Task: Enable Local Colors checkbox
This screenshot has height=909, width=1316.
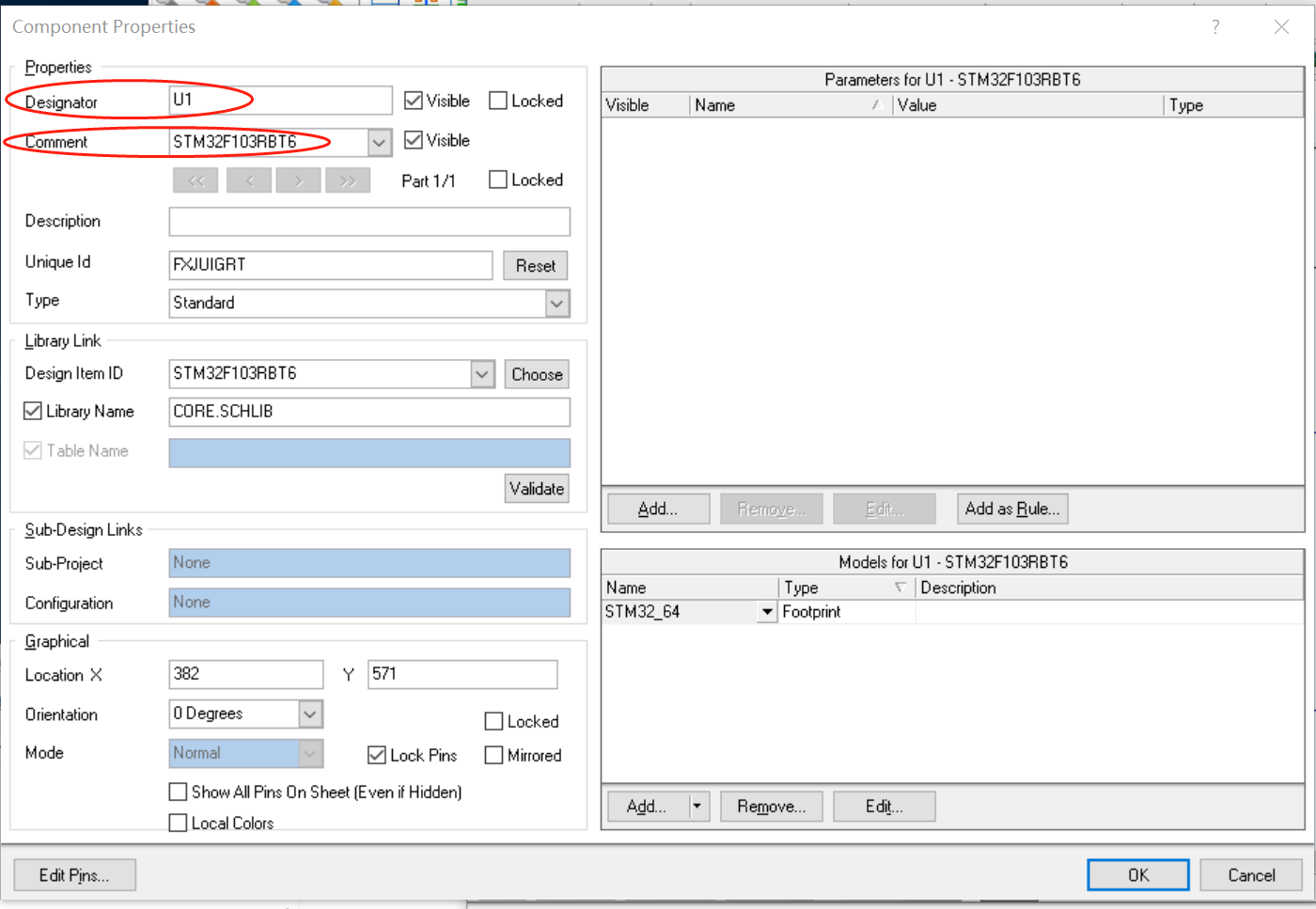Action: click(x=178, y=823)
